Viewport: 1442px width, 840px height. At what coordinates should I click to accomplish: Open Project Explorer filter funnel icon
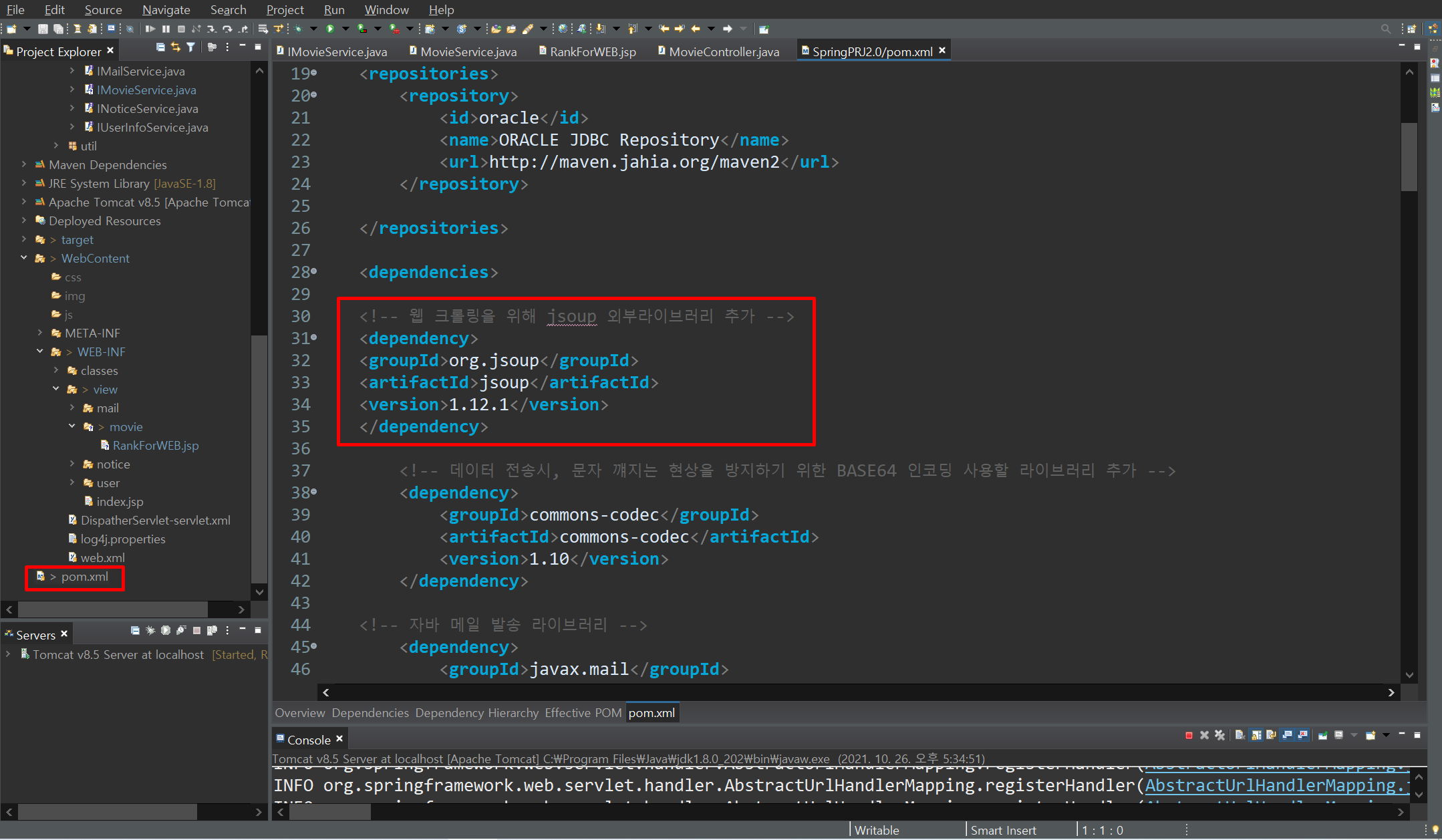191,47
